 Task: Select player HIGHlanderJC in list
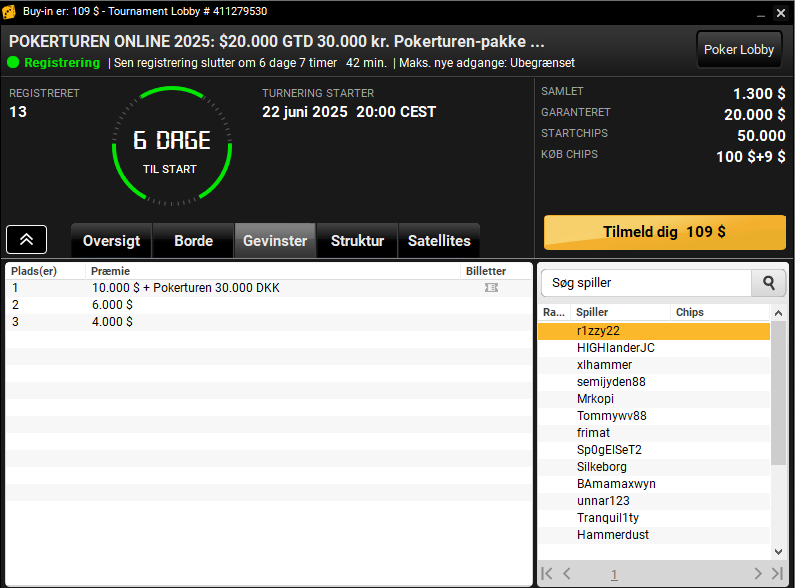tap(654, 348)
